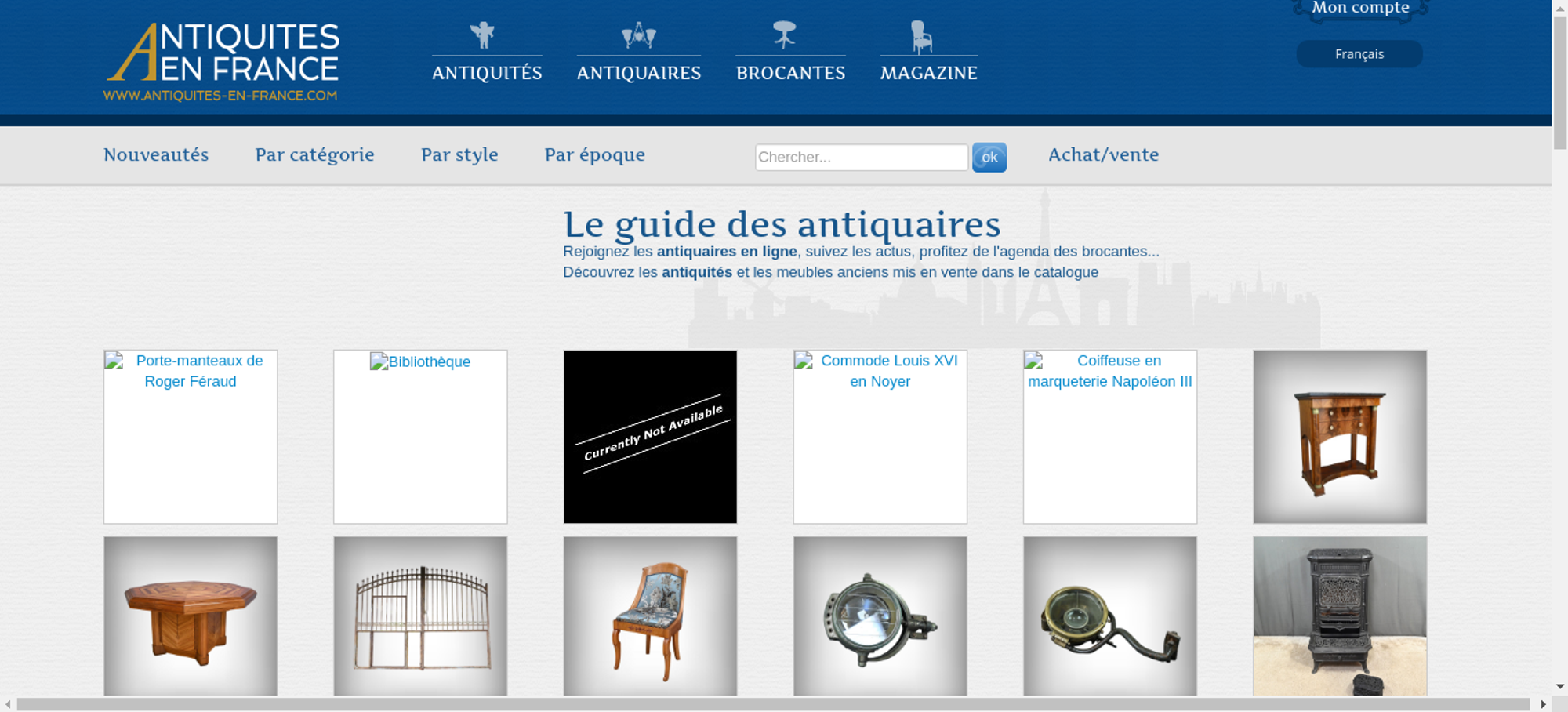Image resolution: width=1568 pixels, height=712 pixels.
Task: Open the Français language selector
Action: click(1359, 54)
